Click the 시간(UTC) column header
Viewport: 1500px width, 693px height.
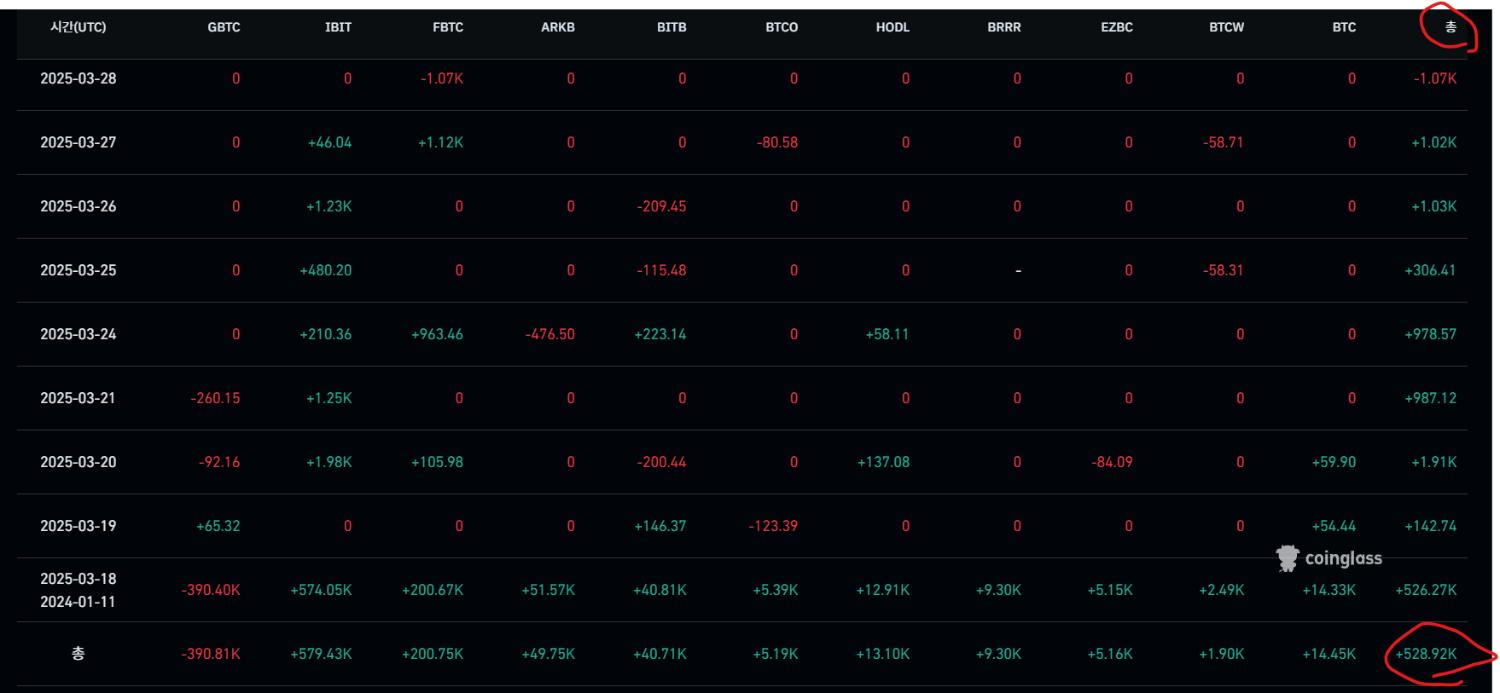(78, 28)
